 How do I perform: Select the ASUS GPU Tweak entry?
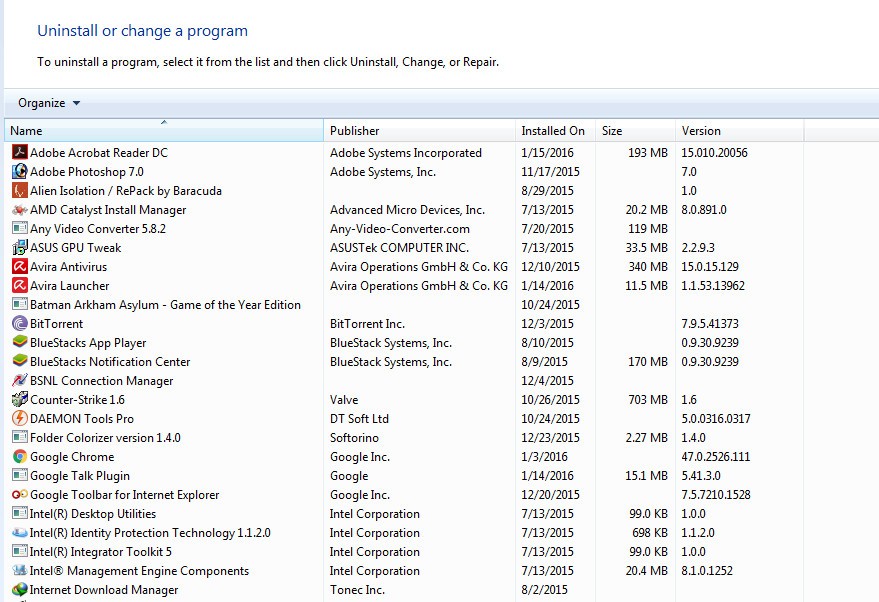point(76,248)
